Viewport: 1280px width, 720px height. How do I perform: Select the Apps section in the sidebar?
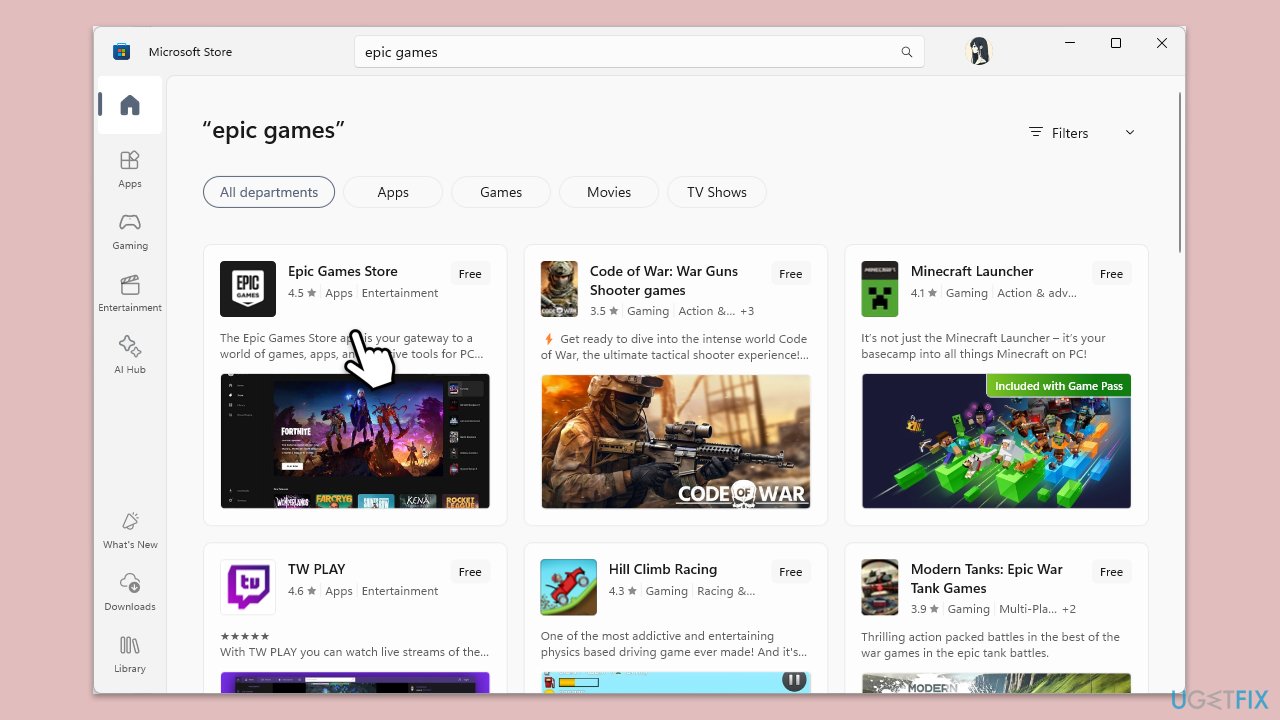[129, 170]
